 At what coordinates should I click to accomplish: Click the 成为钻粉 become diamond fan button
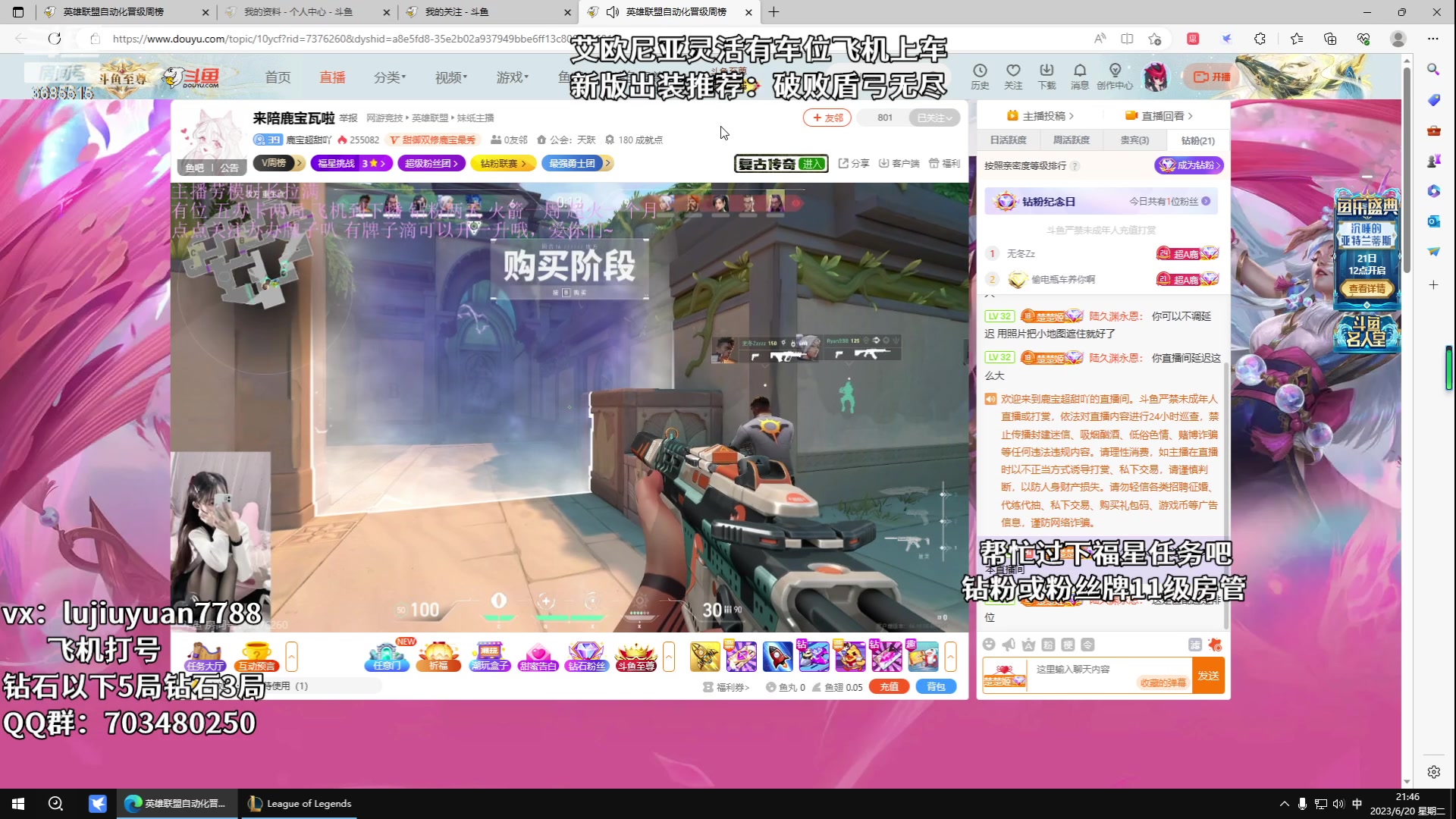[1188, 165]
